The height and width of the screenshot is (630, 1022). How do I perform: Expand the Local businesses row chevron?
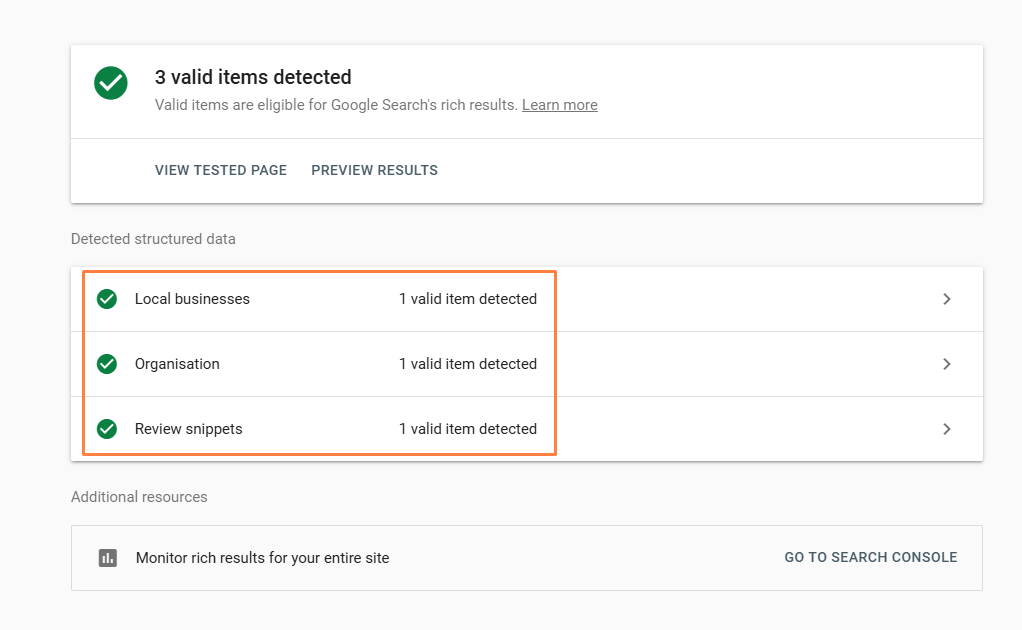coord(947,299)
